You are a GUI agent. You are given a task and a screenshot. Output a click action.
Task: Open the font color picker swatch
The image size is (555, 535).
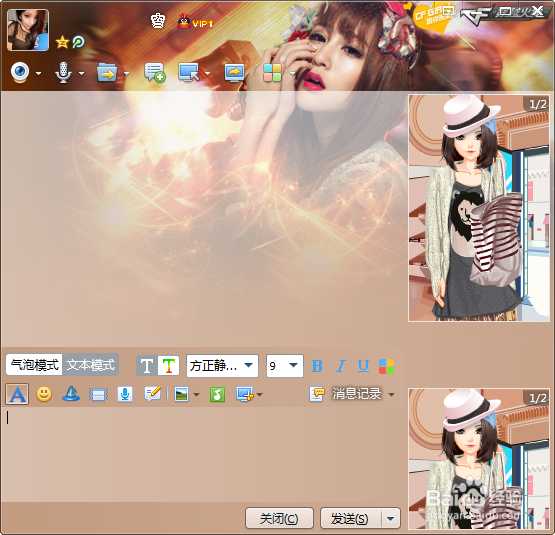387,366
